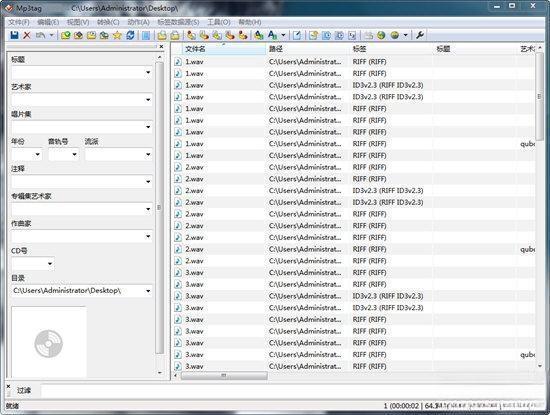Click the Undo arrow icon in toolbar

click(40, 35)
